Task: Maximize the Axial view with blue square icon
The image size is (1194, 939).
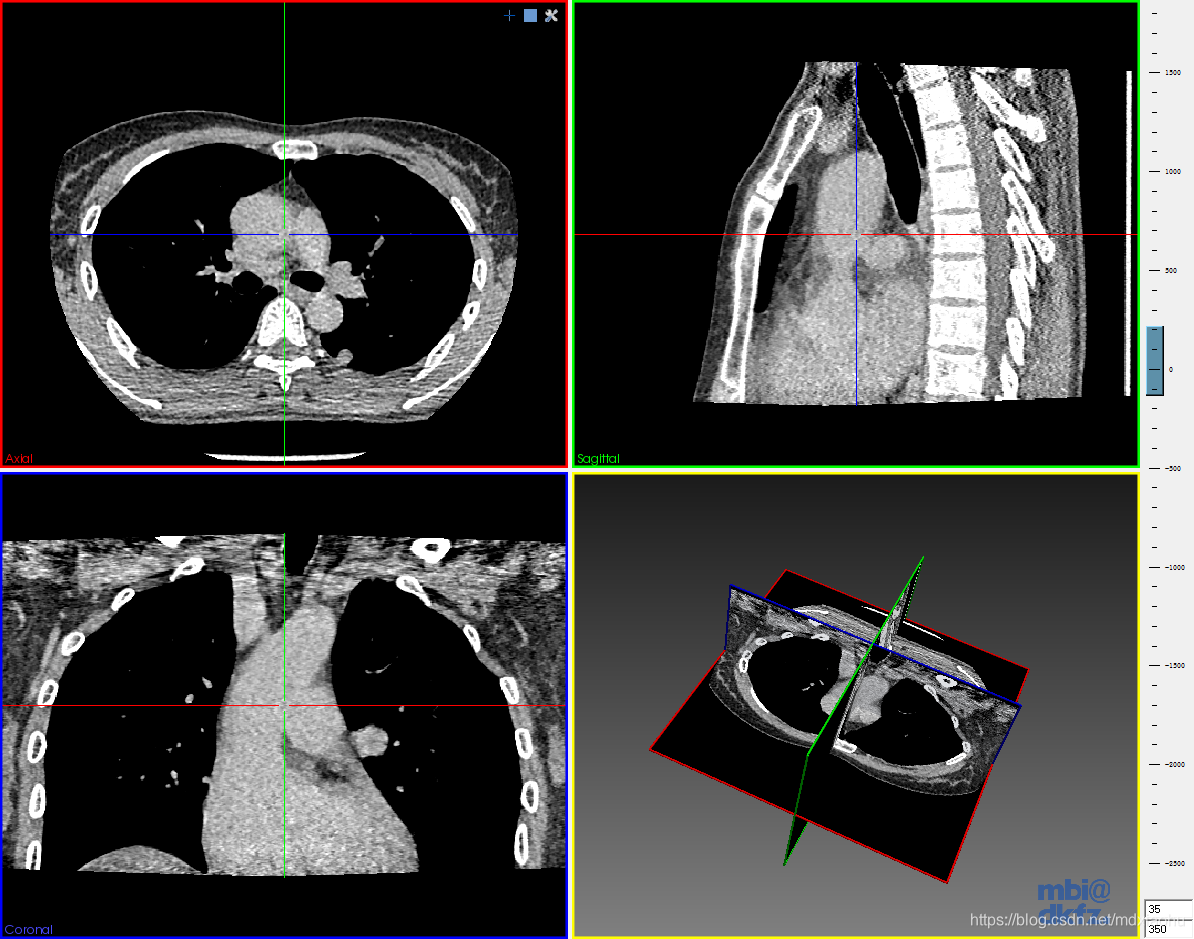Action: 530,16
